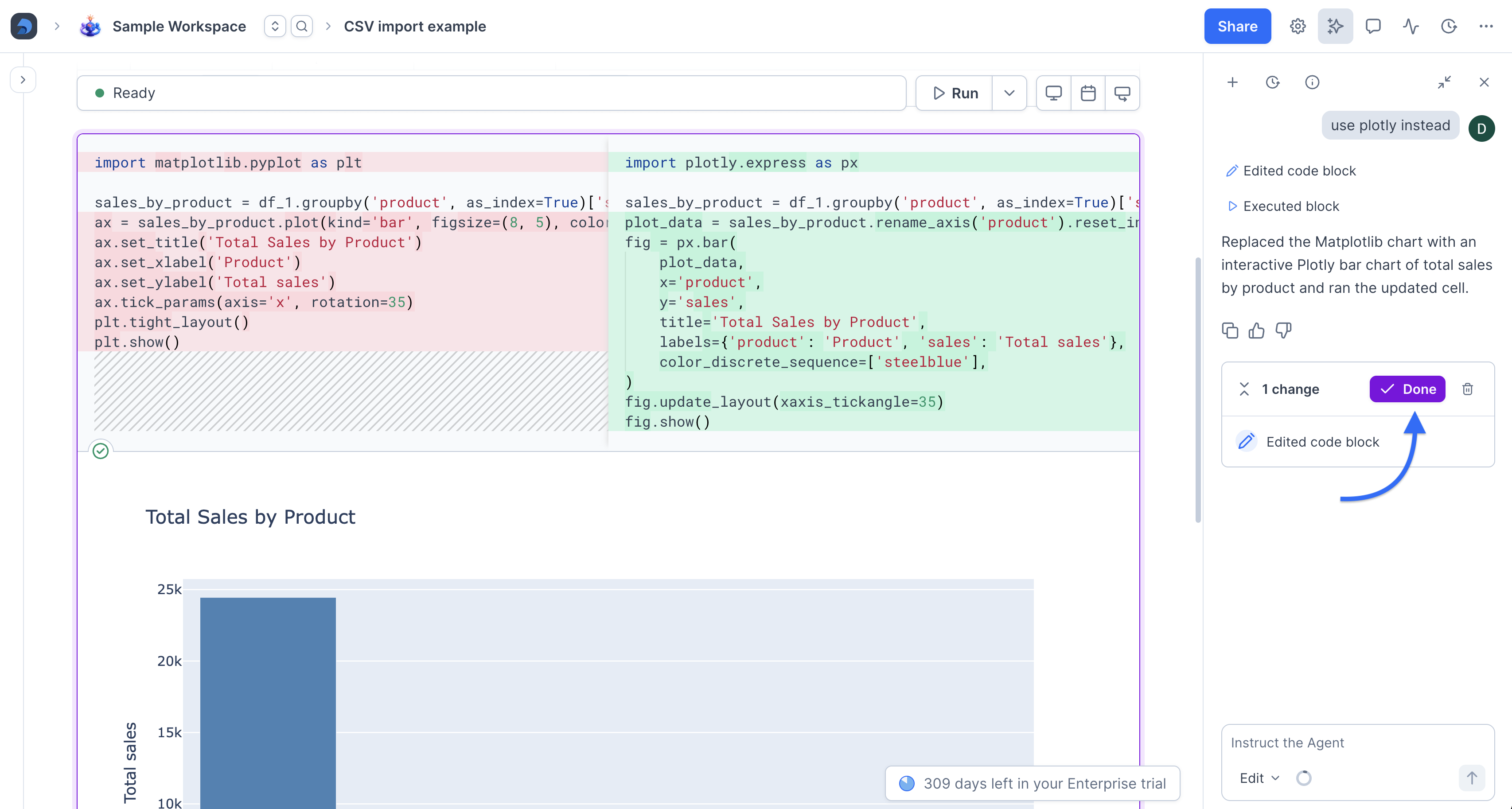The width and height of the screenshot is (1512, 809).
Task: Delete the pending change with trash icon
Action: coord(1467,389)
